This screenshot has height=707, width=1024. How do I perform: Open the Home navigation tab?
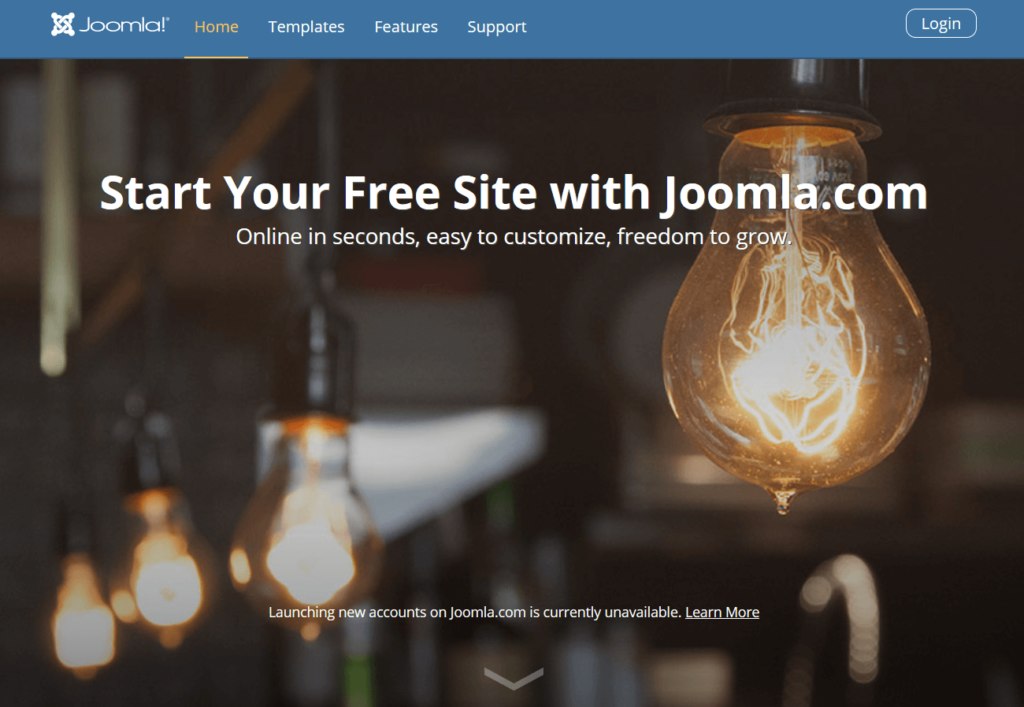tap(216, 27)
